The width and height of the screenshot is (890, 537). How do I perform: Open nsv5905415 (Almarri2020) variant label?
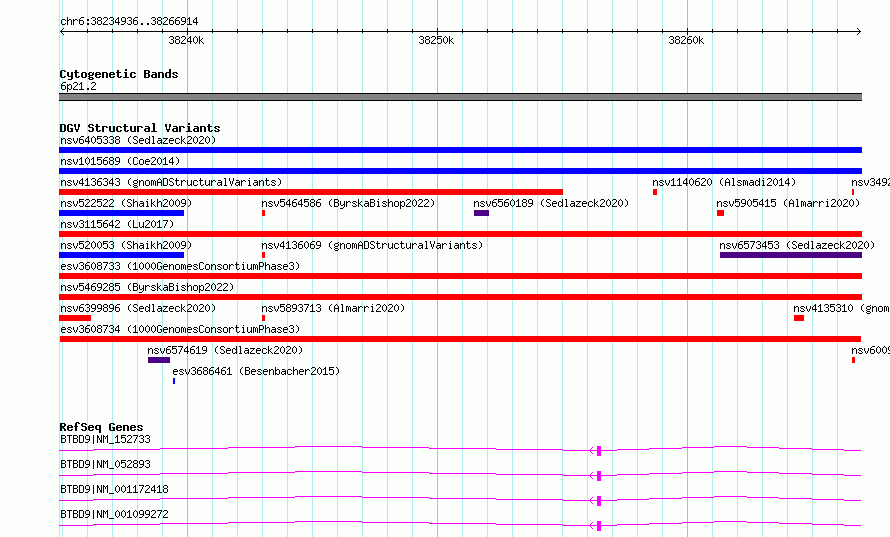(788, 203)
